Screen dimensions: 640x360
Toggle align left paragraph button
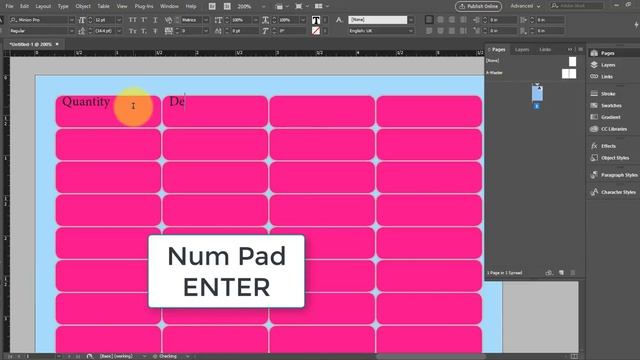click(429, 20)
